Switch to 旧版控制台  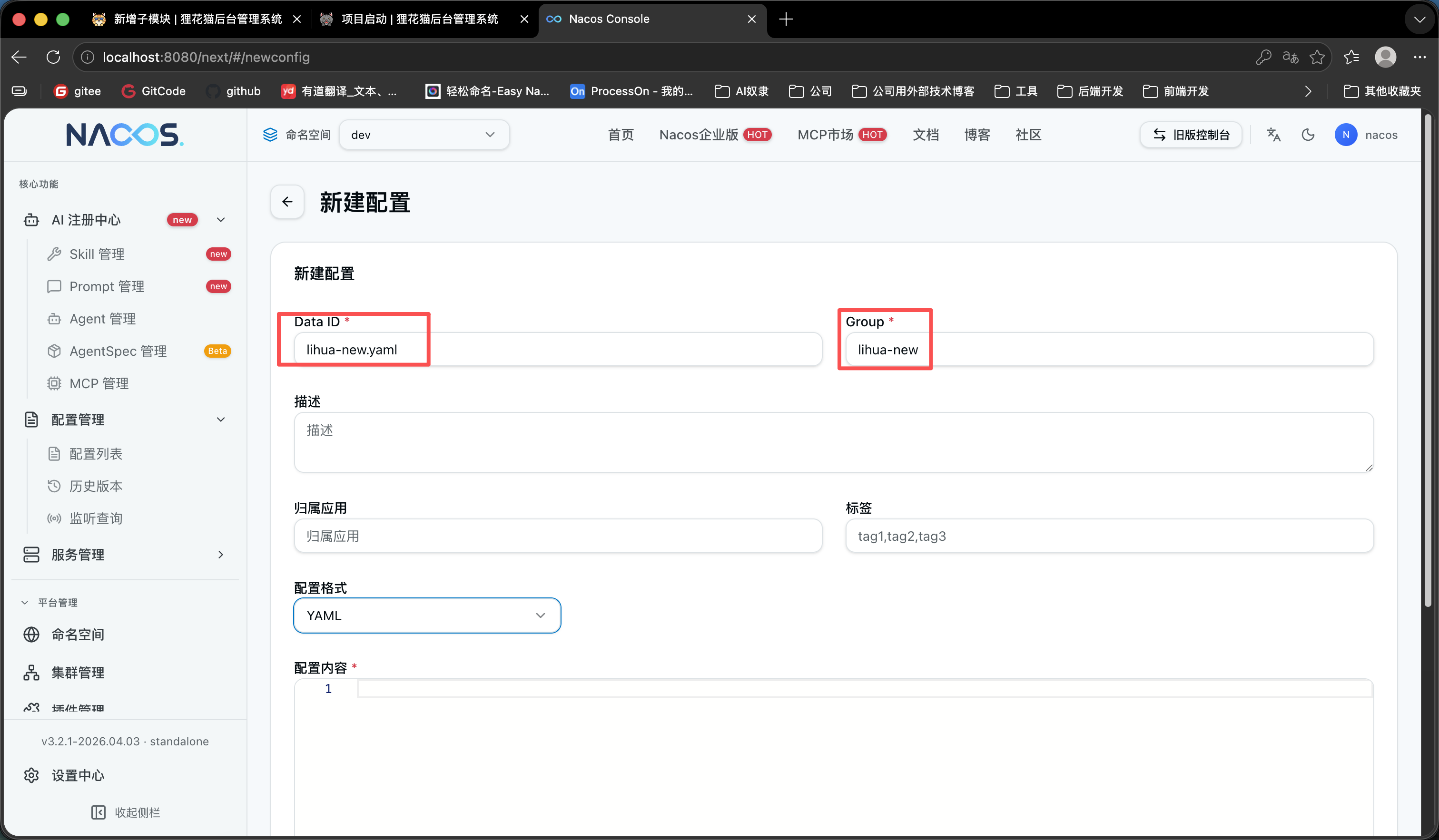tap(1191, 135)
